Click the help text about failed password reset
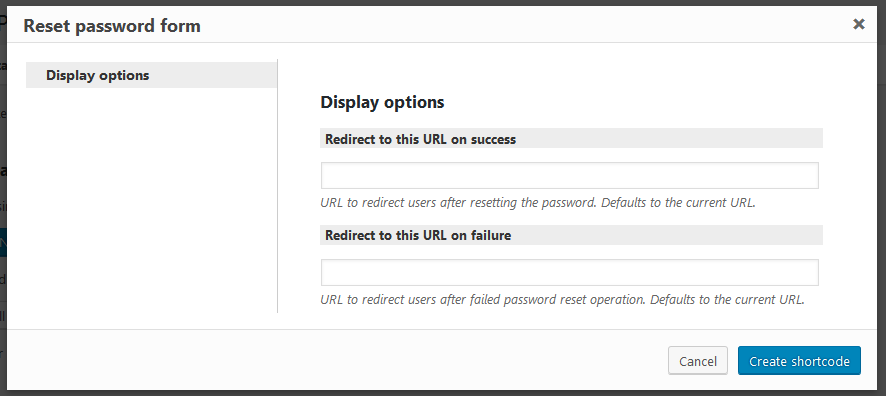This screenshot has height=396, width=886. coord(562,299)
